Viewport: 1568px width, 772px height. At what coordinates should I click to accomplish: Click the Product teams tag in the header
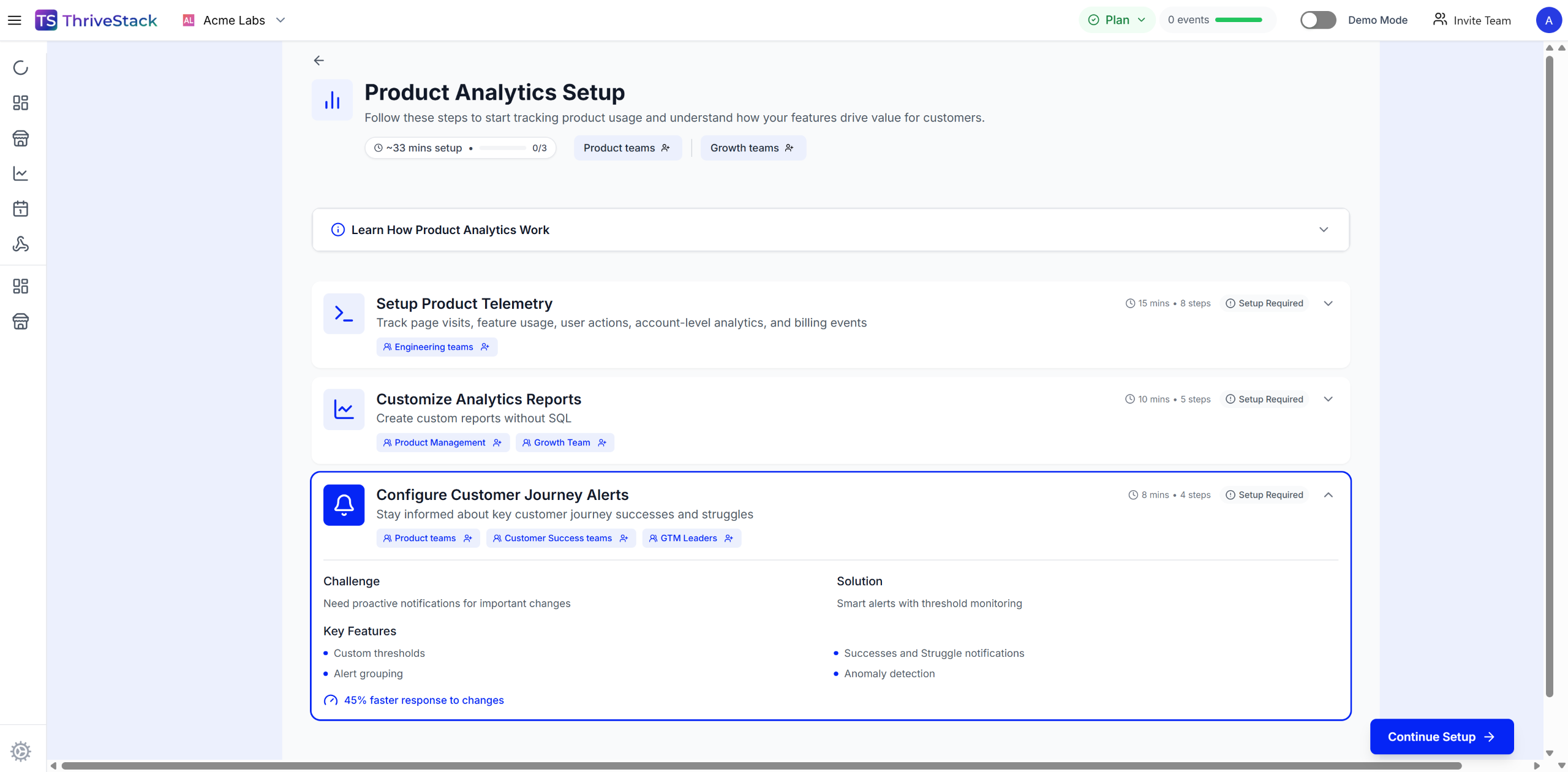coord(627,148)
